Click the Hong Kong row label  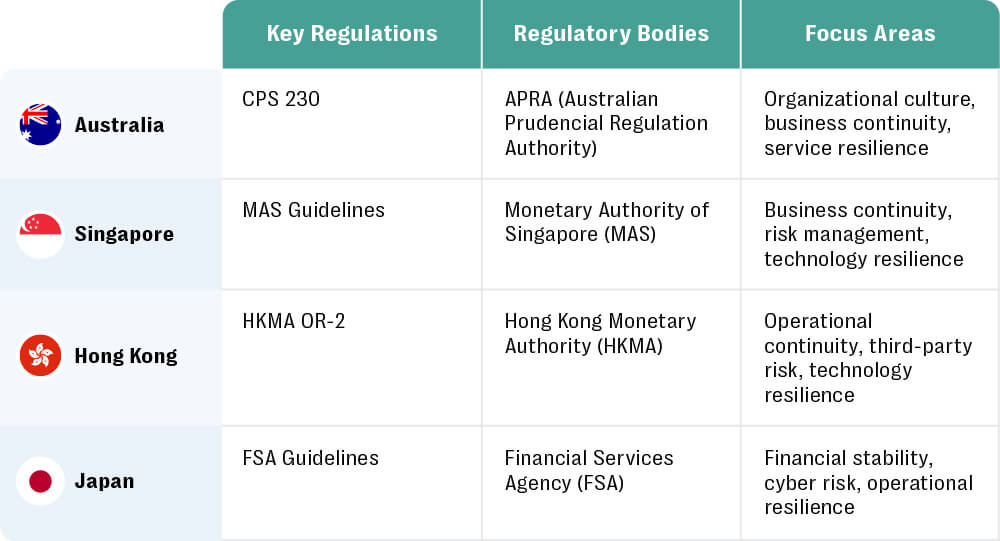[126, 356]
